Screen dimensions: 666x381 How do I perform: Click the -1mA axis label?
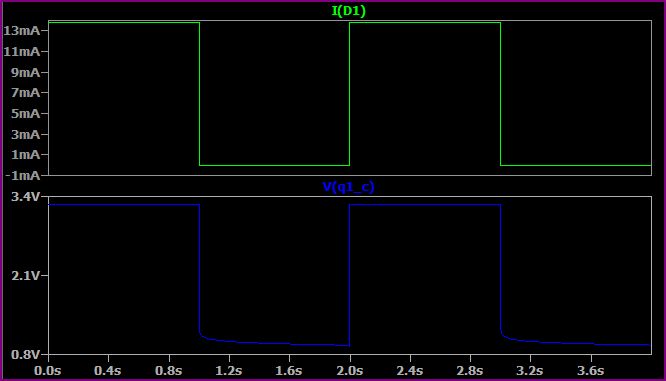click(x=23, y=175)
